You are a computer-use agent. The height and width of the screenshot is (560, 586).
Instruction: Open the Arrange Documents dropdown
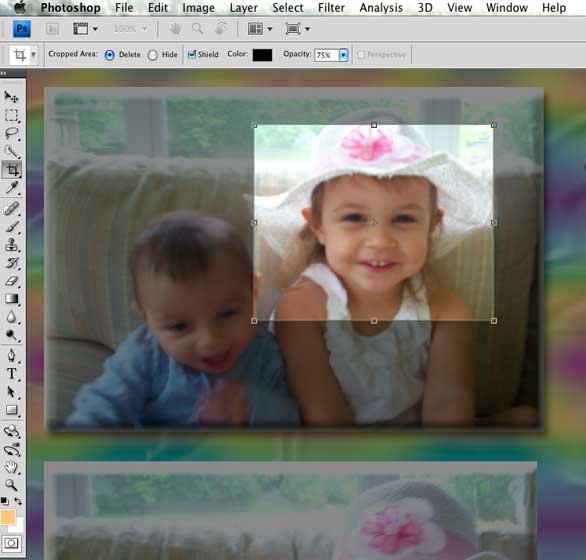point(260,29)
